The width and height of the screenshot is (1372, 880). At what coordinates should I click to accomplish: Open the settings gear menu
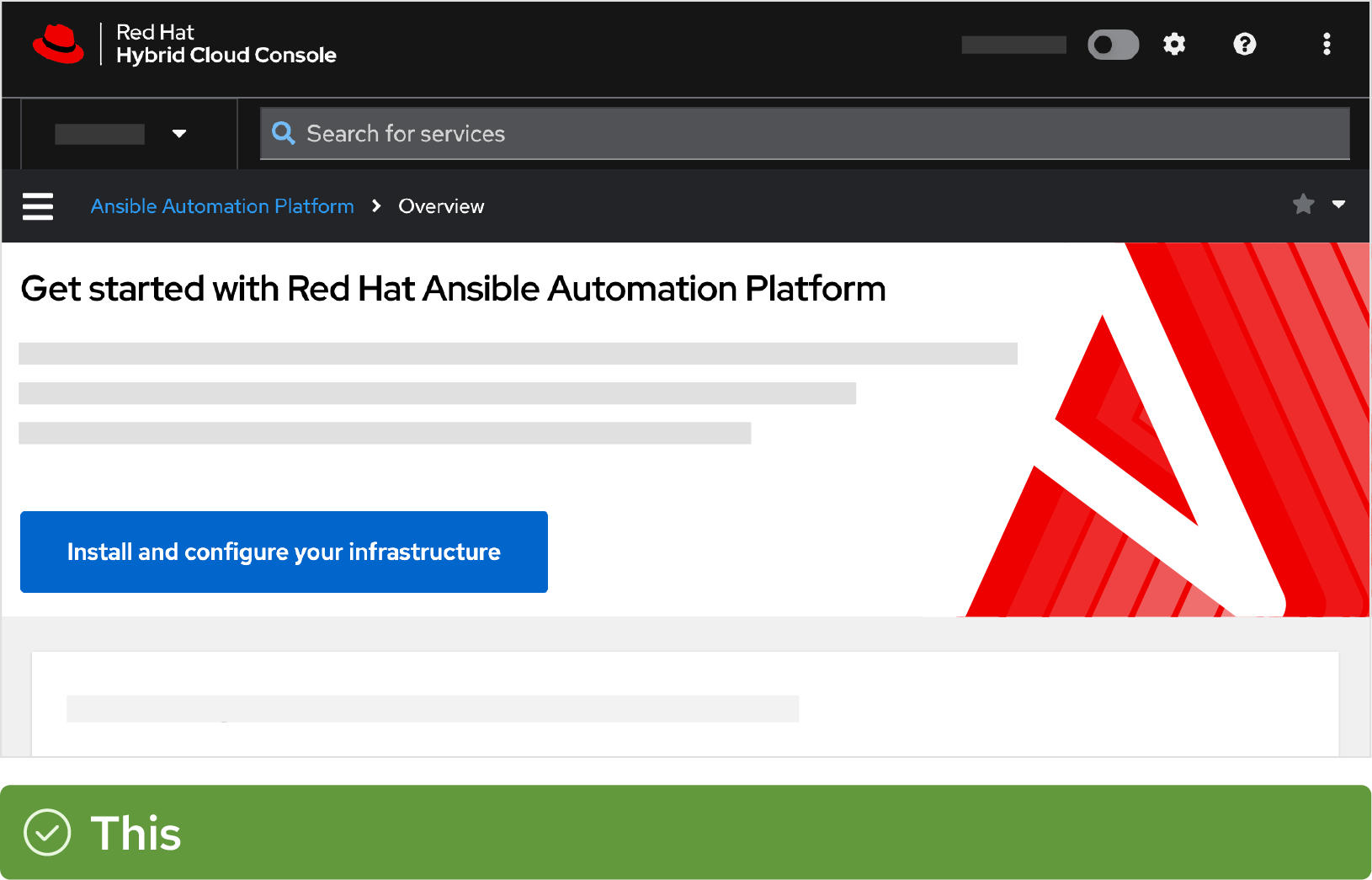pyautogui.click(x=1174, y=44)
